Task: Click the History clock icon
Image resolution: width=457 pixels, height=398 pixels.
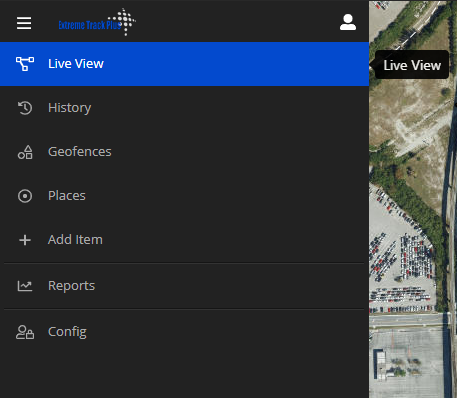Action: (25, 108)
